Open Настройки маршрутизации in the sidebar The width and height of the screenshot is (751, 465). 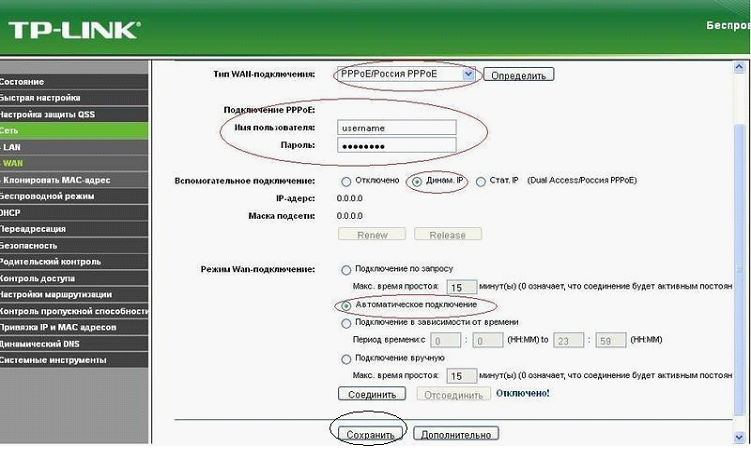point(74,295)
